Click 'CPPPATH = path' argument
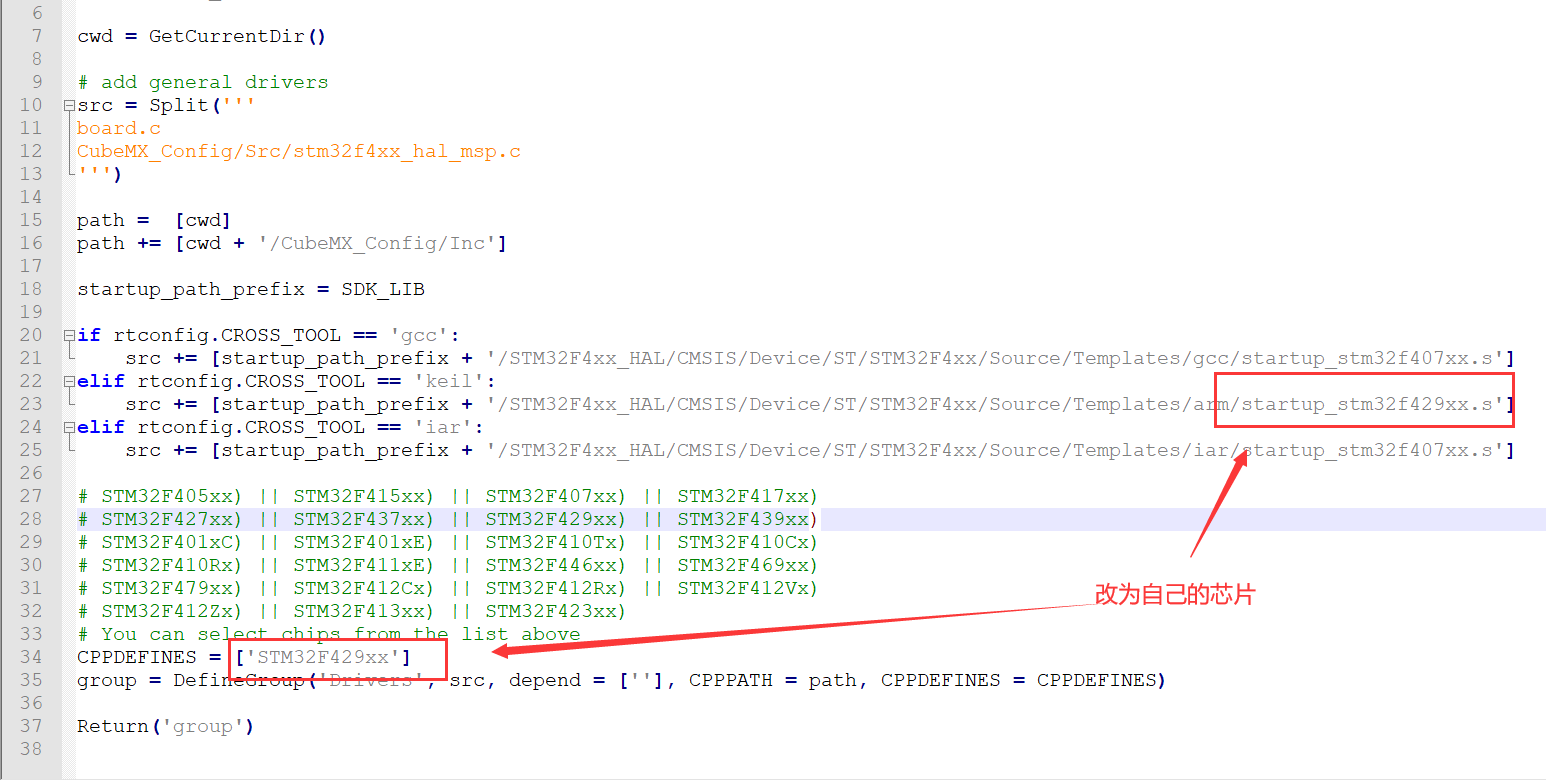Viewport: 1546px width, 781px height. 773,680
